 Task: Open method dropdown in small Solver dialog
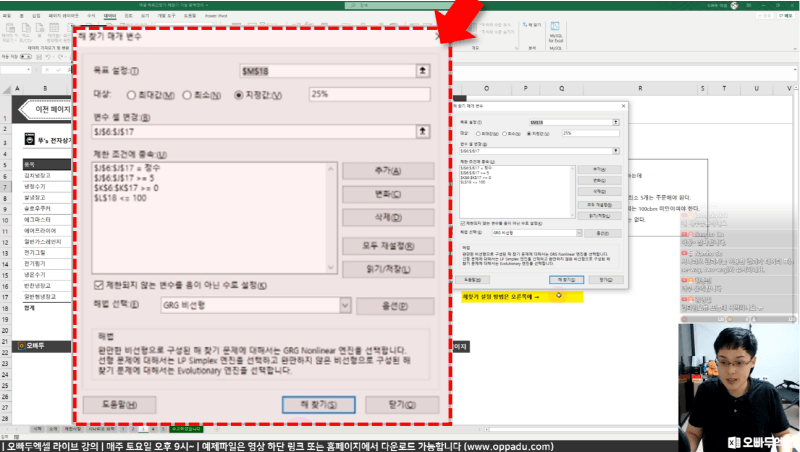[x=579, y=233]
